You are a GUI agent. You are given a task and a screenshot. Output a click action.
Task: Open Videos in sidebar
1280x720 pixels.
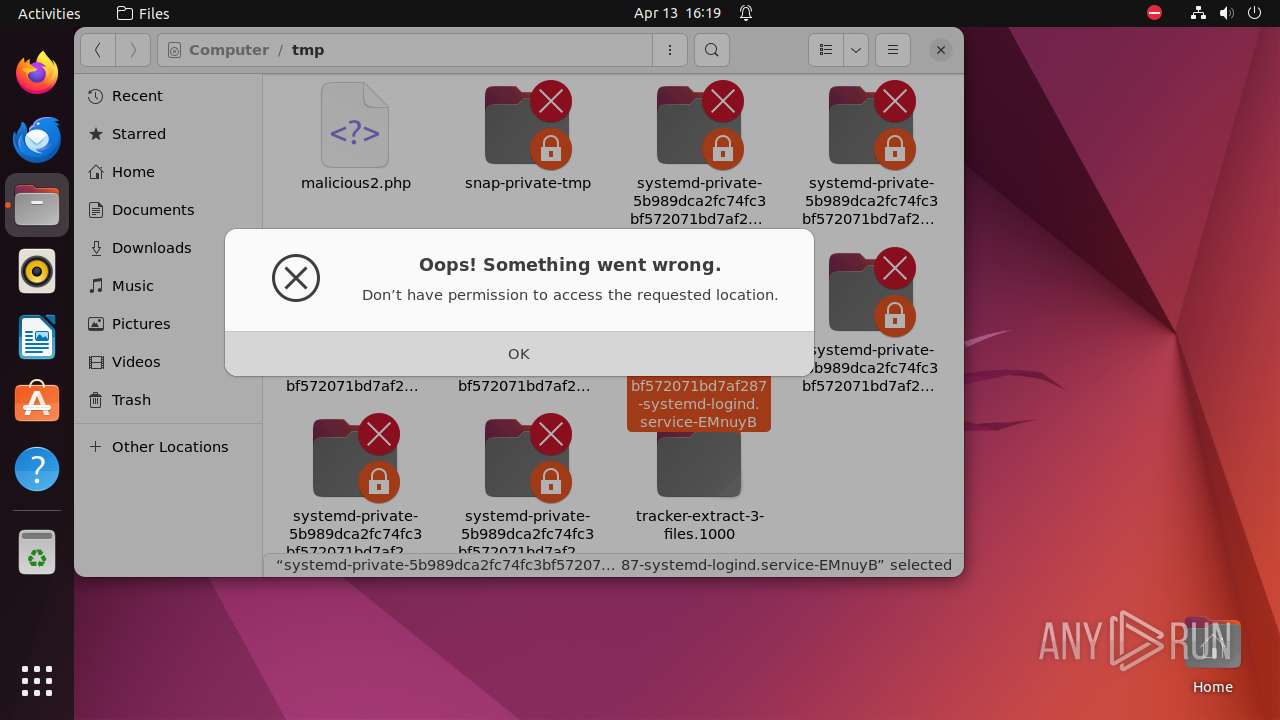pos(168,362)
